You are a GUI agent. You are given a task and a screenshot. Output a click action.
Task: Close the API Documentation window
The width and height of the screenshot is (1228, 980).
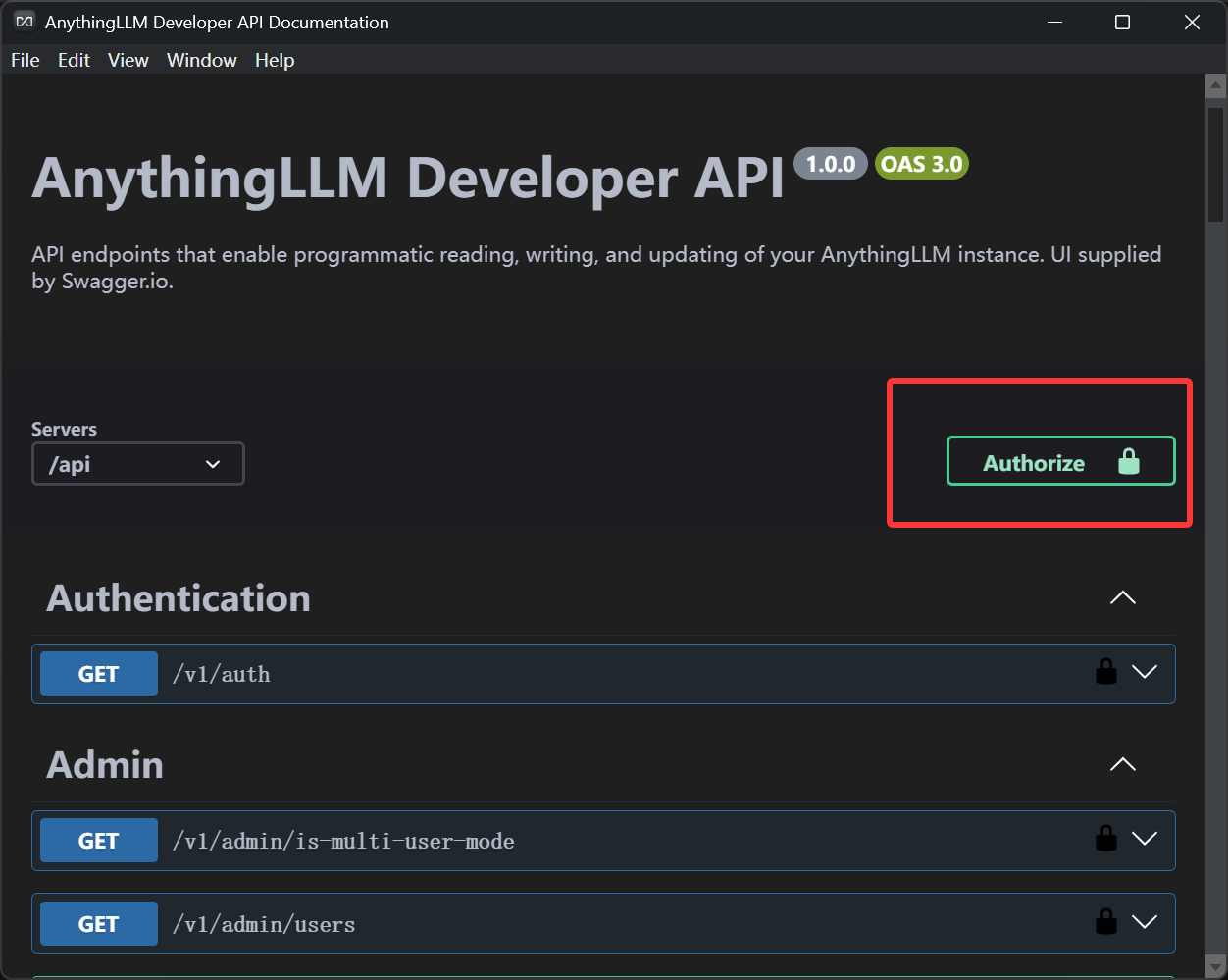coord(1192,22)
